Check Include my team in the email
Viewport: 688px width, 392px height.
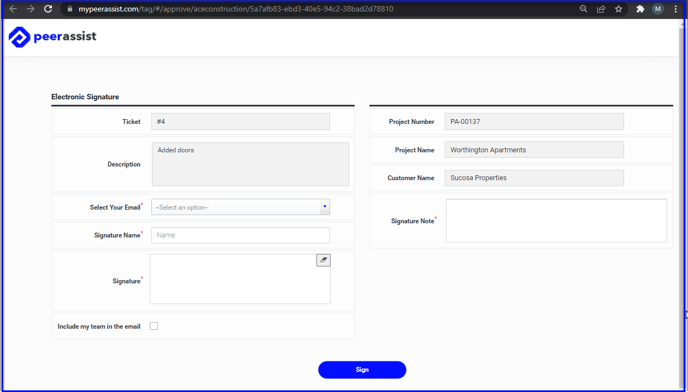coord(154,326)
